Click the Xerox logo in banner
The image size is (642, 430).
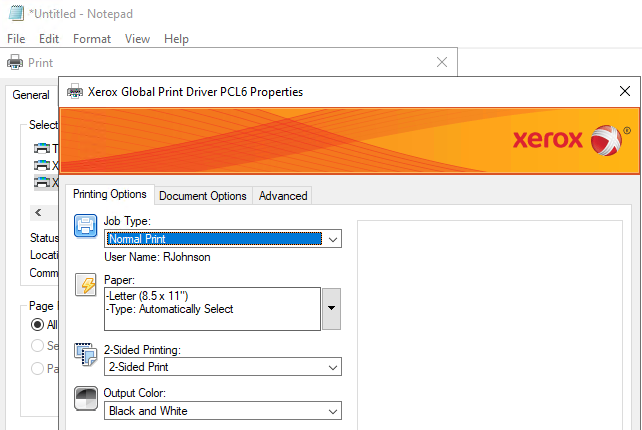(x=571, y=140)
